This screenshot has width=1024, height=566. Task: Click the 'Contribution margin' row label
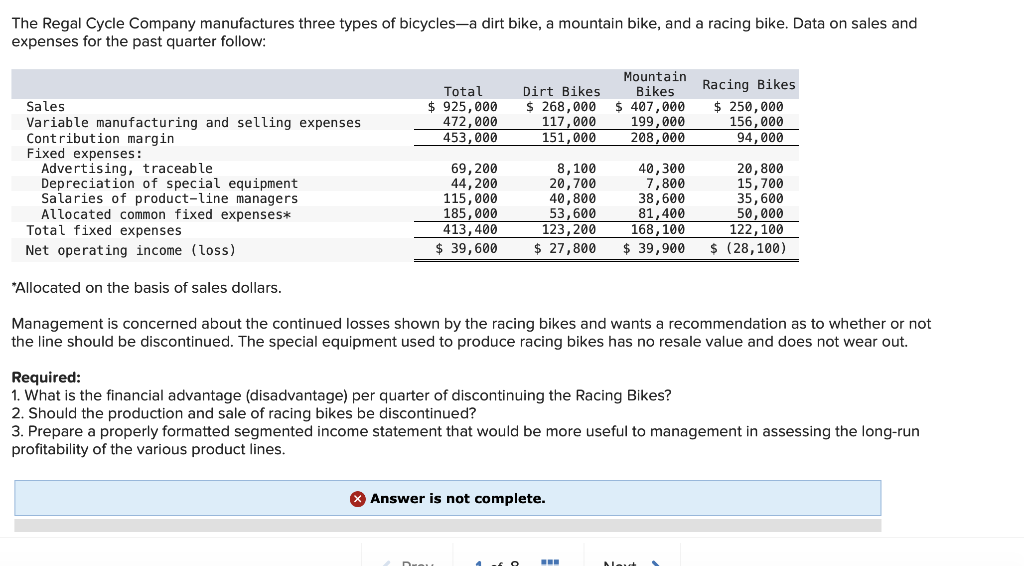click(x=100, y=138)
